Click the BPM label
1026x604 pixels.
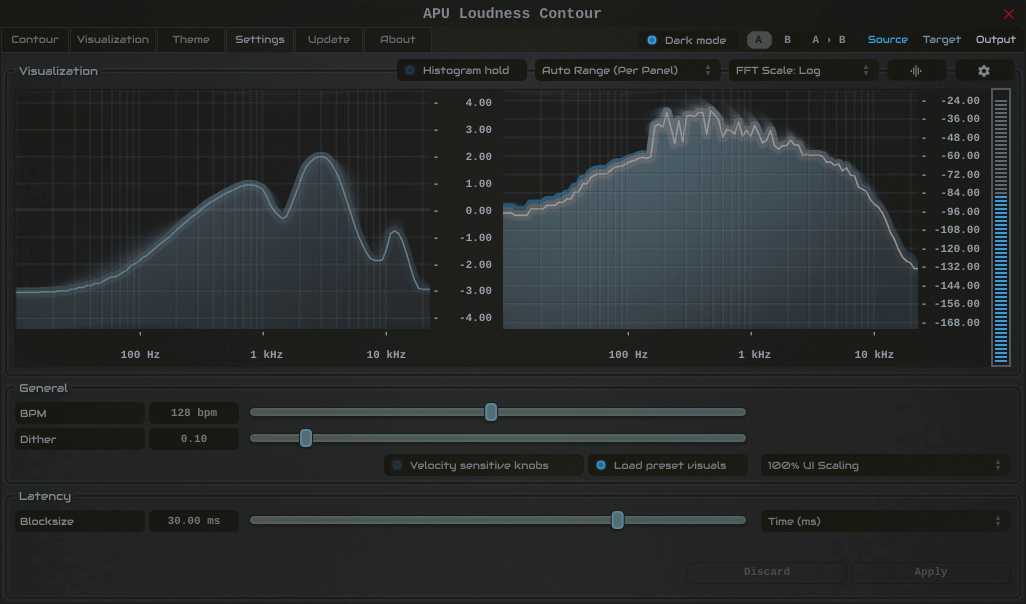click(79, 413)
